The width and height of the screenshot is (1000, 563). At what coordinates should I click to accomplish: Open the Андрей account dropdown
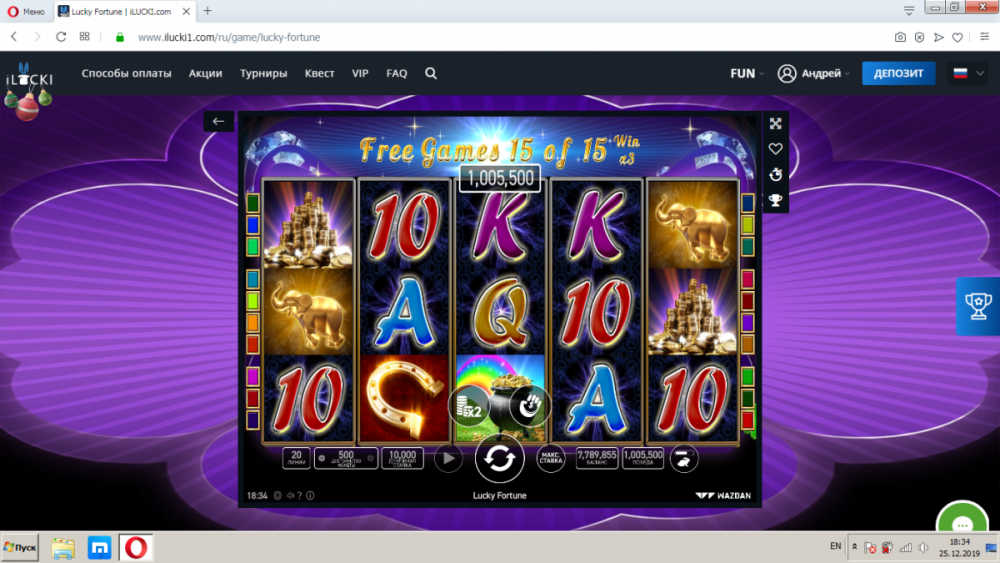814,73
